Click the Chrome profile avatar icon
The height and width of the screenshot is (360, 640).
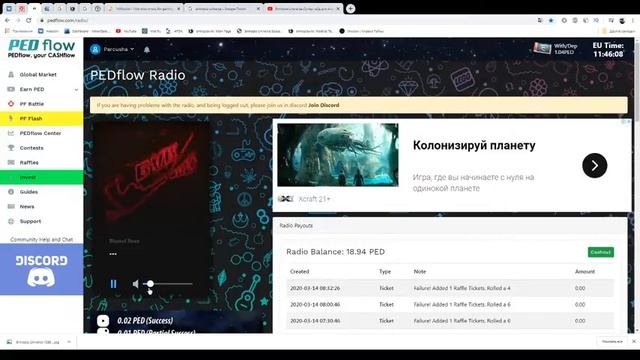[x=622, y=20]
